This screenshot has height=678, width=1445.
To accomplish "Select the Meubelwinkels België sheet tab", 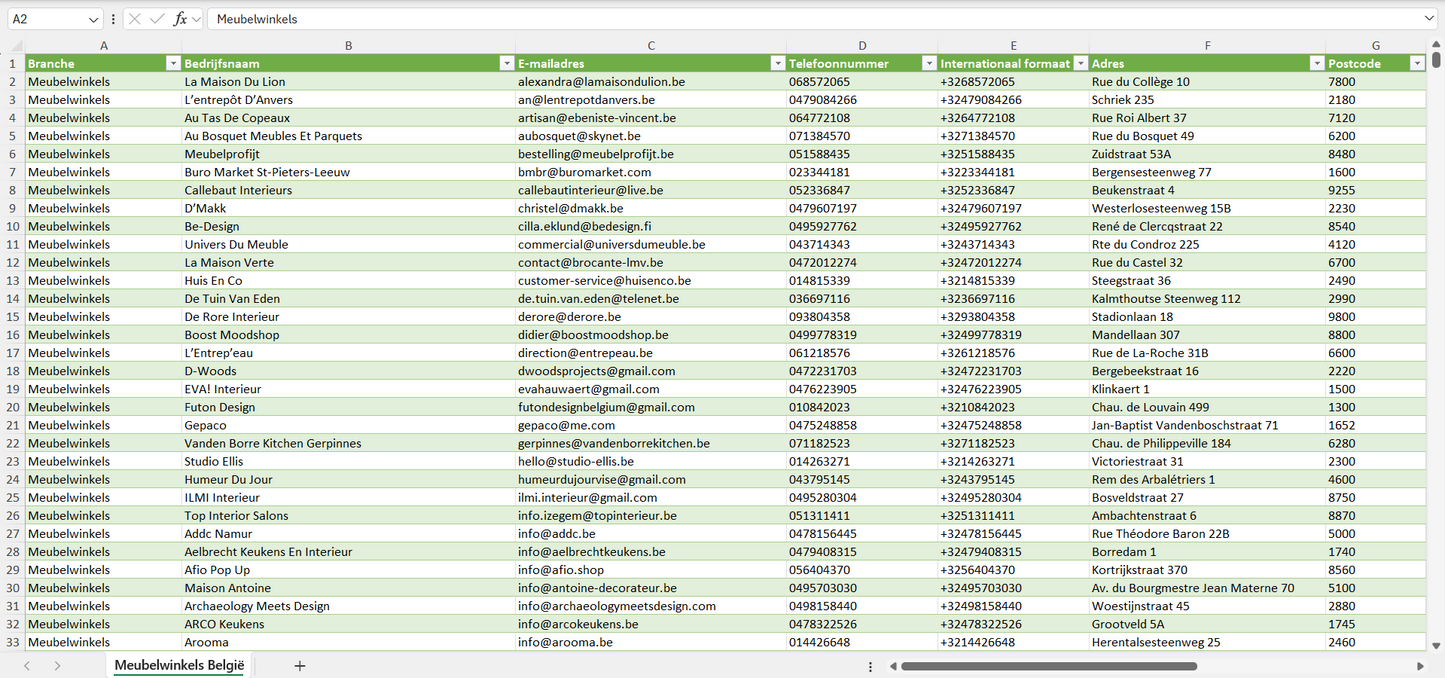I will click(x=179, y=666).
